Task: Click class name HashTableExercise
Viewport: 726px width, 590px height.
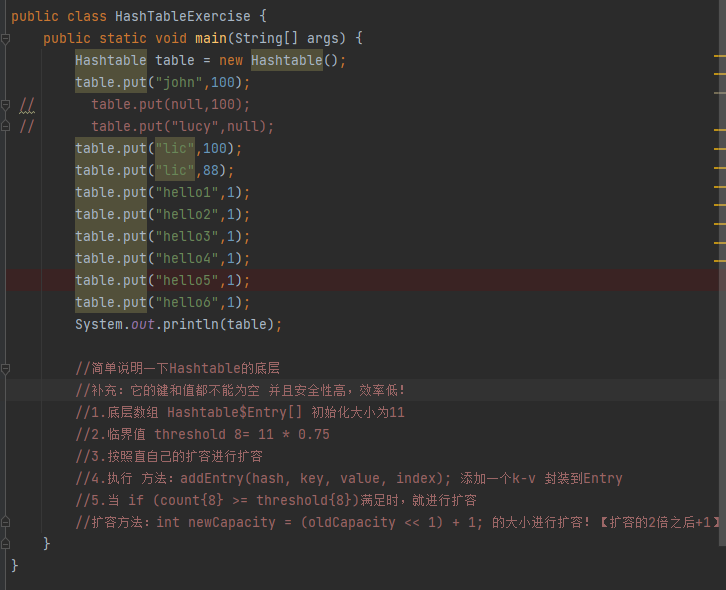Action: click(x=182, y=17)
